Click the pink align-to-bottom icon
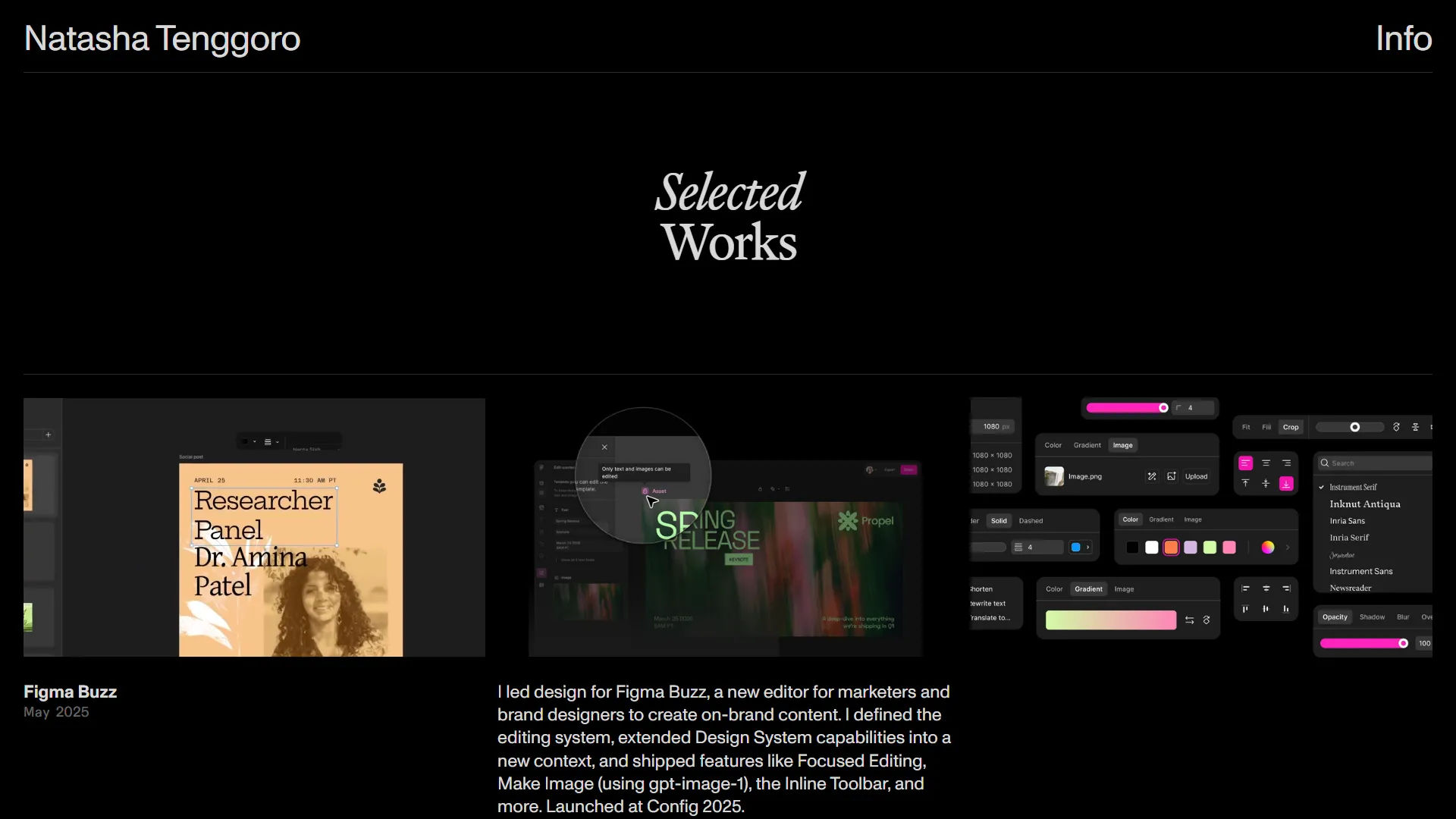 pyautogui.click(x=1286, y=484)
